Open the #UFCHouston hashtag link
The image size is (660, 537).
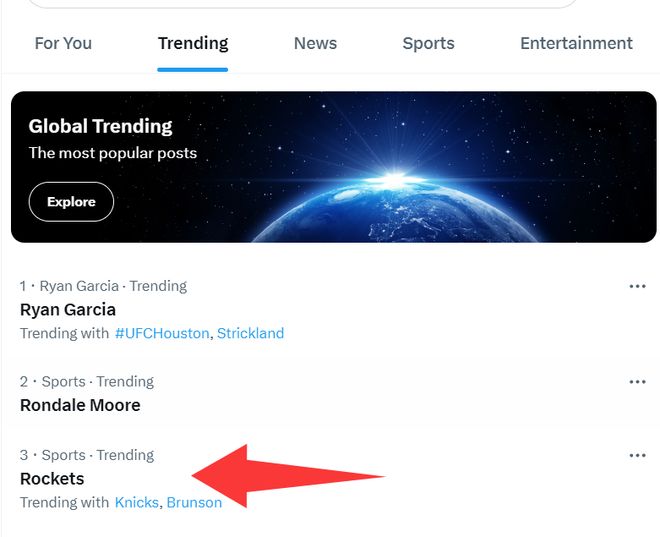[162, 333]
